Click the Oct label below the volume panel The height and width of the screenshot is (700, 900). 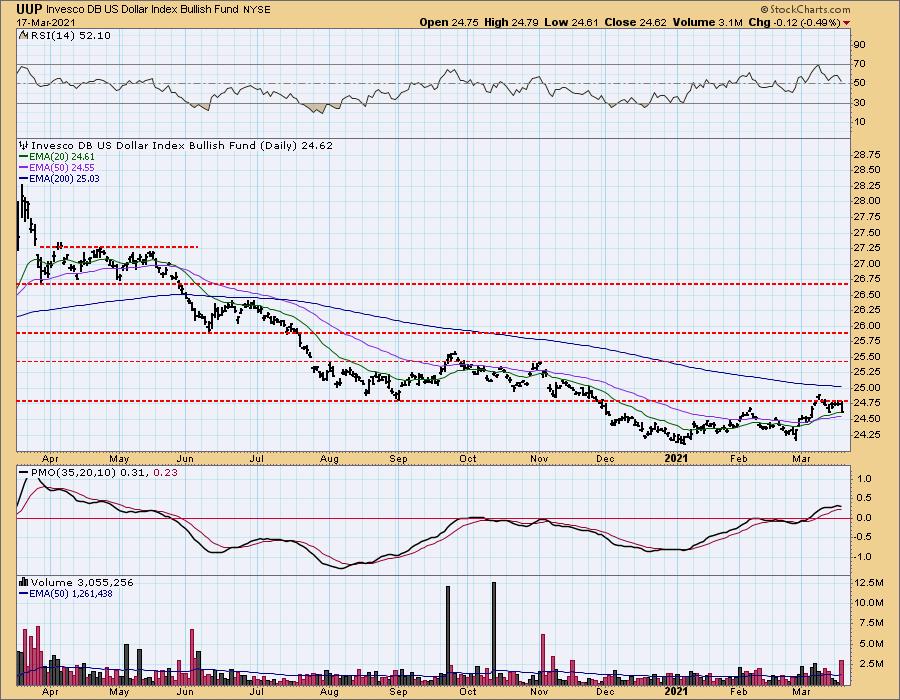click(468, 691)
